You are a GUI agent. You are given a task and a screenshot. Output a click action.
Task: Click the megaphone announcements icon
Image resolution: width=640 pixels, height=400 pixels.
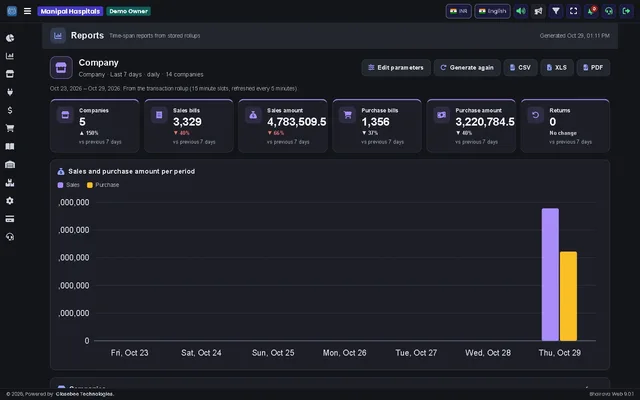coord(538,11)
